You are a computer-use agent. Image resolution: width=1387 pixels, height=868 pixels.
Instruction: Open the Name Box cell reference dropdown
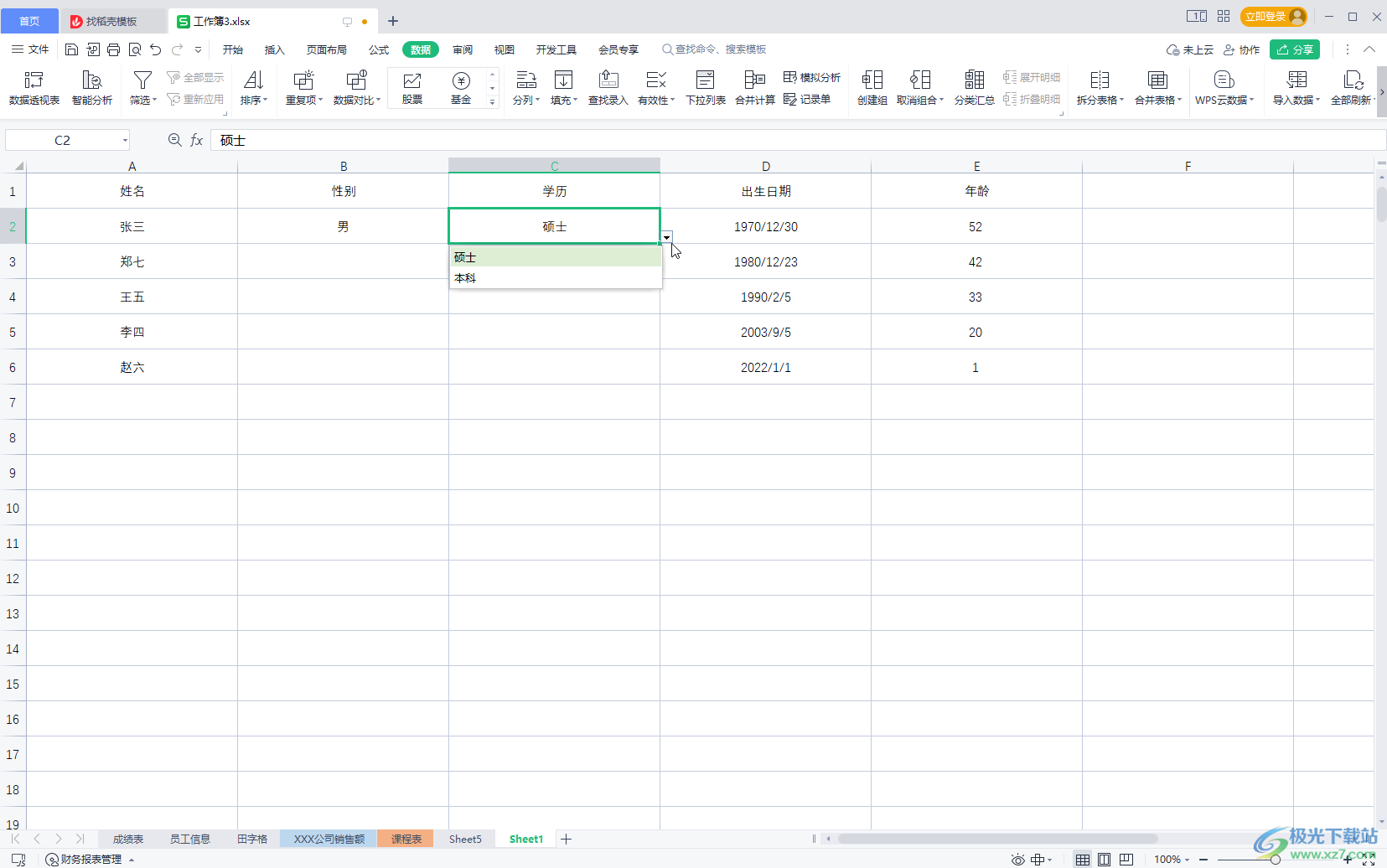pos(125,140)
